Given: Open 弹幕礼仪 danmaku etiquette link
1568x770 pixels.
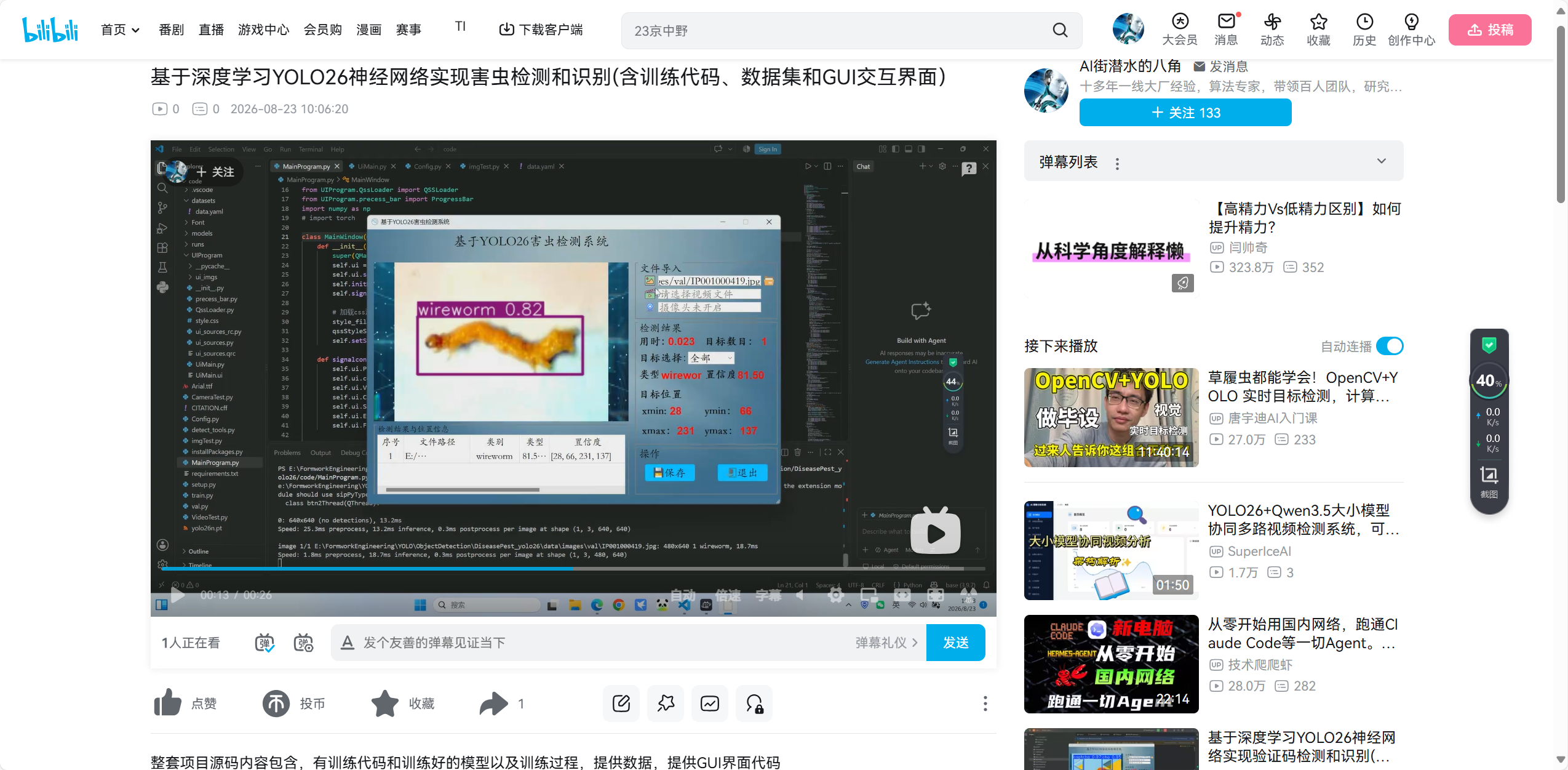Looking at the screenshot, I should tap(886, 643).
